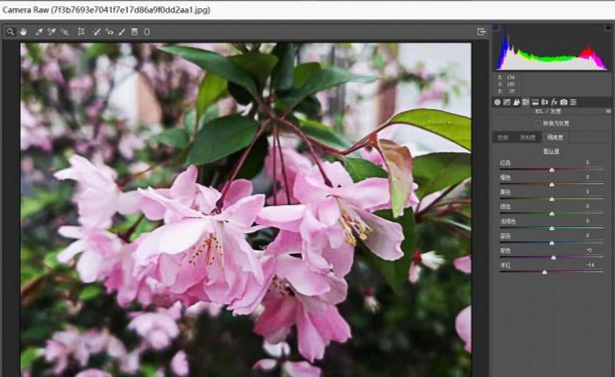This screenshot has height=377, width=615.
Task: Click the Default link above sliders
Action: 551,151
